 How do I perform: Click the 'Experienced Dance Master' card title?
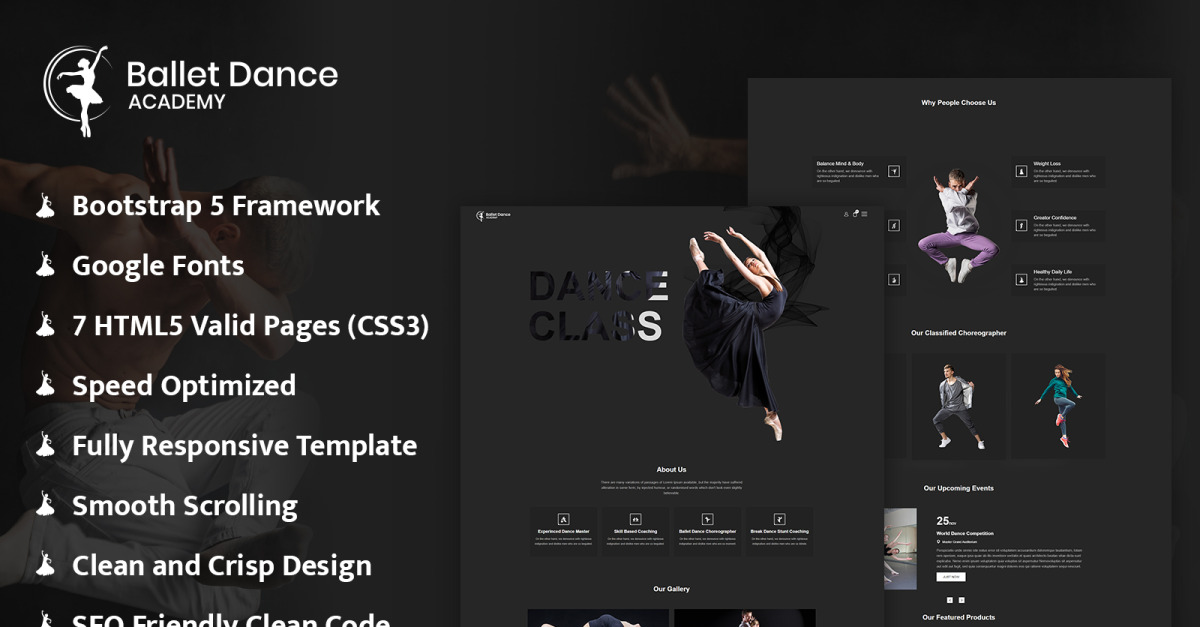[564, 532]
